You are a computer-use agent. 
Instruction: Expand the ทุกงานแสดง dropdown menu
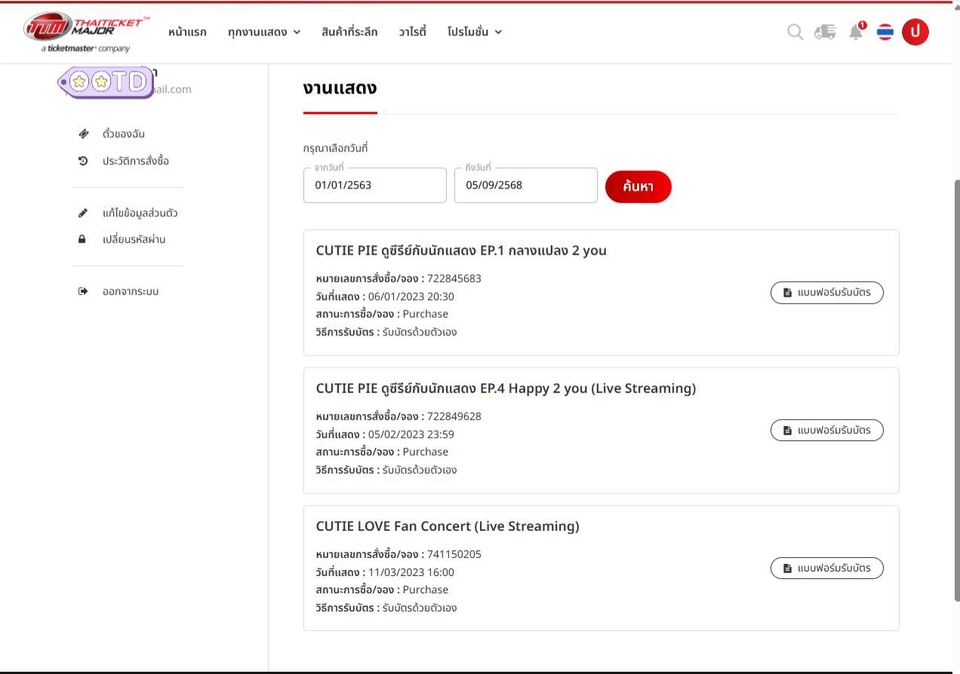pos(264,32)
